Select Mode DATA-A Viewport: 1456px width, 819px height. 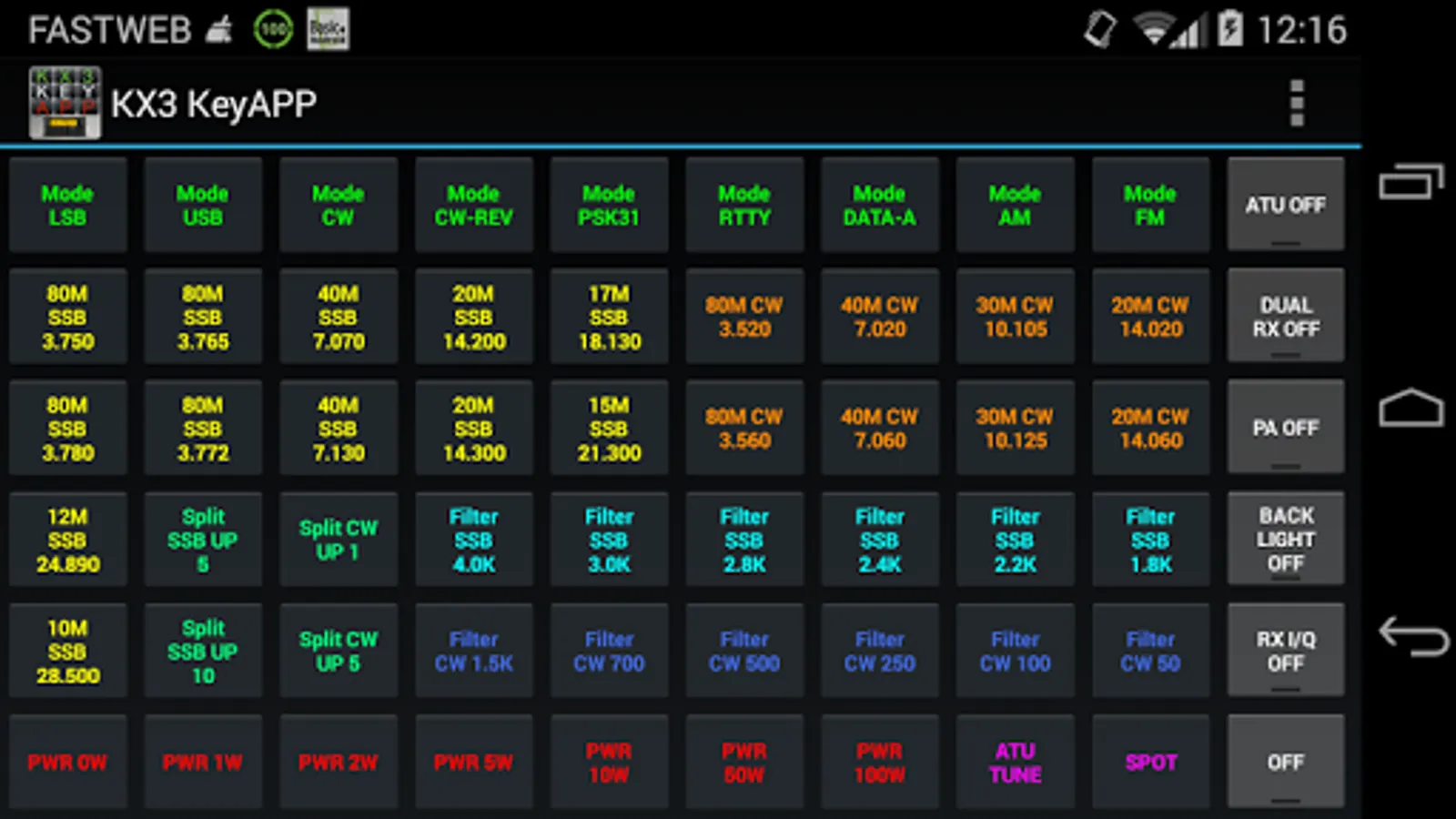click(x=880, y=205)
